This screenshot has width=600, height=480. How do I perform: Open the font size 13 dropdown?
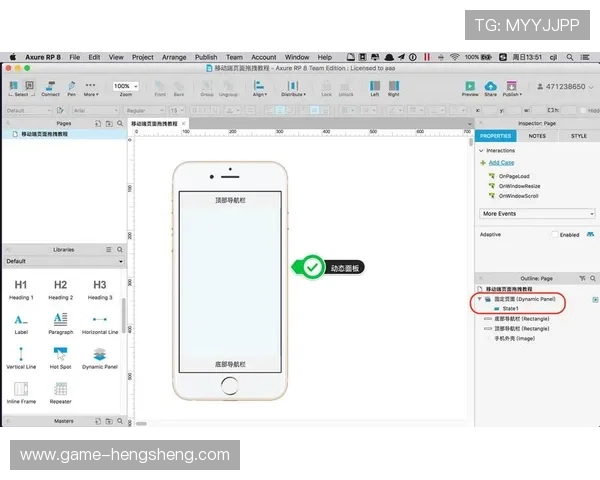click(x=176, y=110)
